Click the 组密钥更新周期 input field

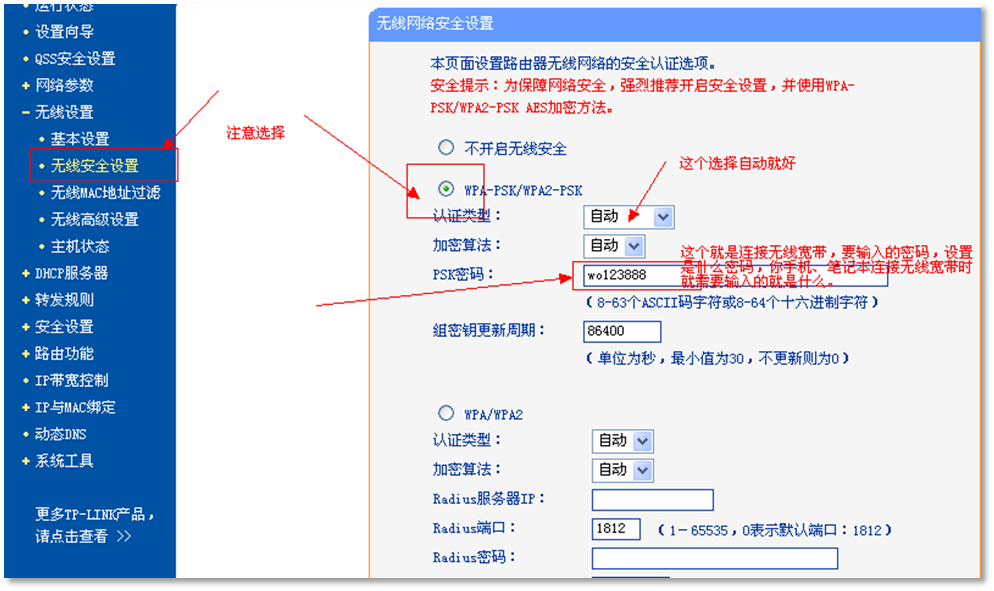(621, 331)
